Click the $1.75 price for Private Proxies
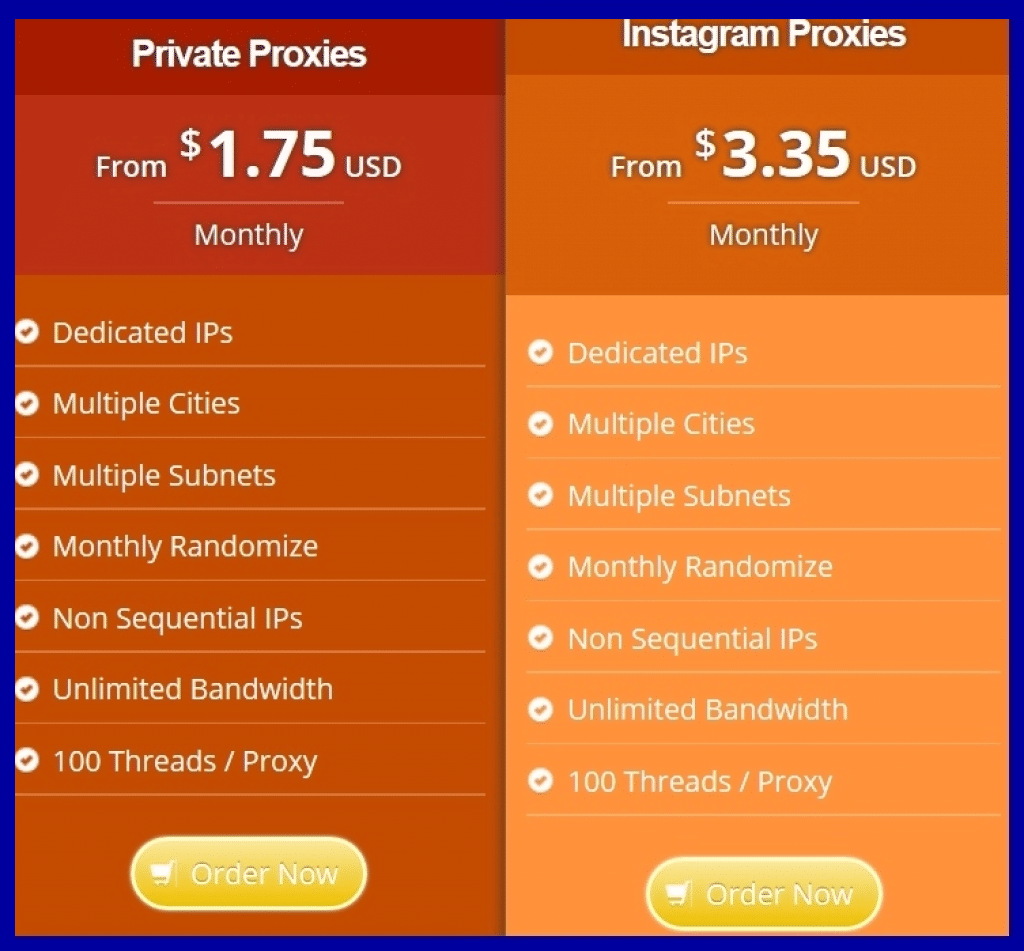This screenshot has width=1024, height=951. coord(258,155)
